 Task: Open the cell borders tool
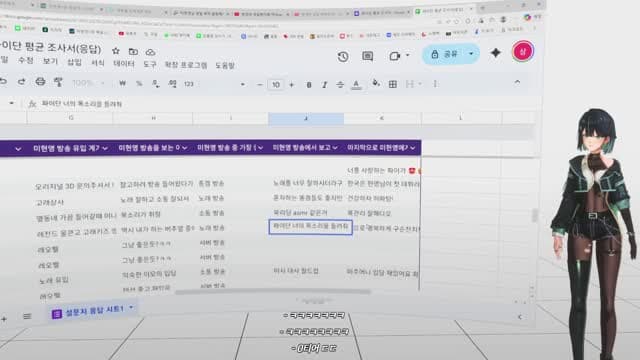[393, 84]
